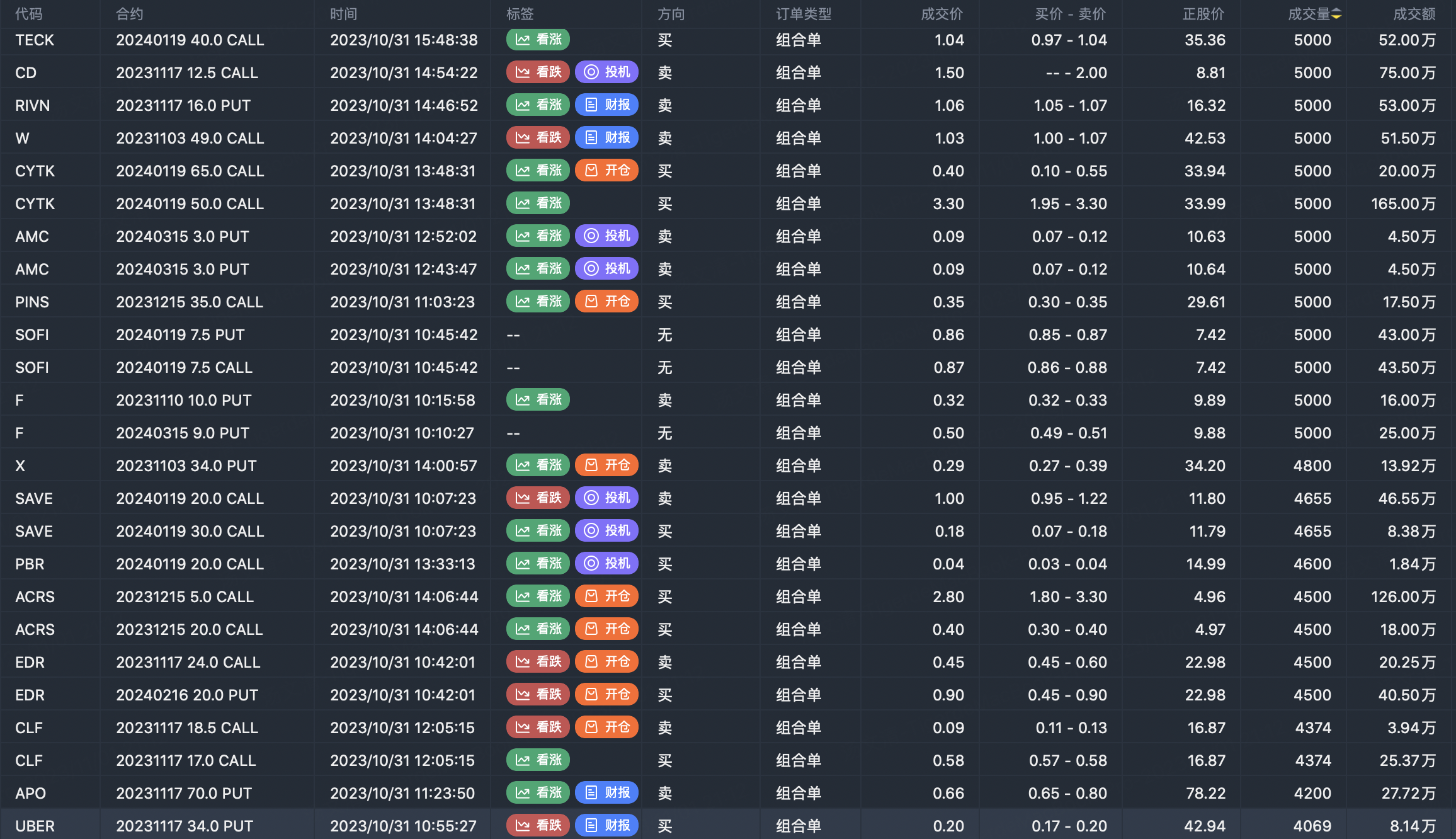1456x839 pixels.
Task: Click 投机 tag in SAVE 30.0 CALL row
Action: point(606,531)
